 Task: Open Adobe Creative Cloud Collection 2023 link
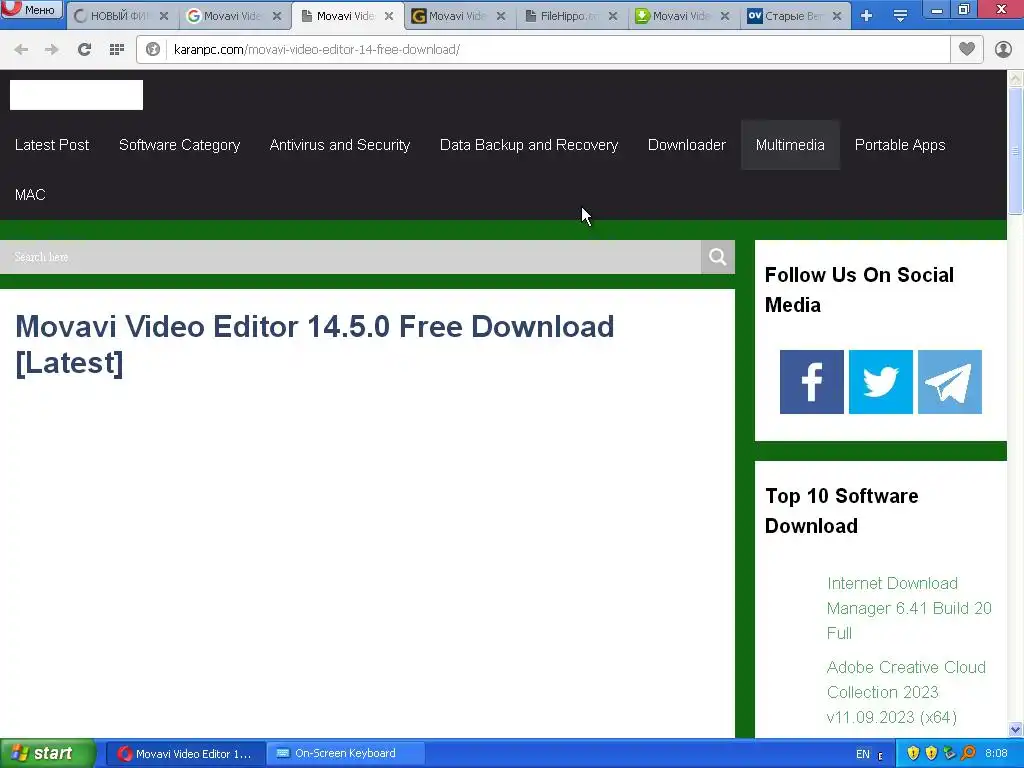coord(906,692)
